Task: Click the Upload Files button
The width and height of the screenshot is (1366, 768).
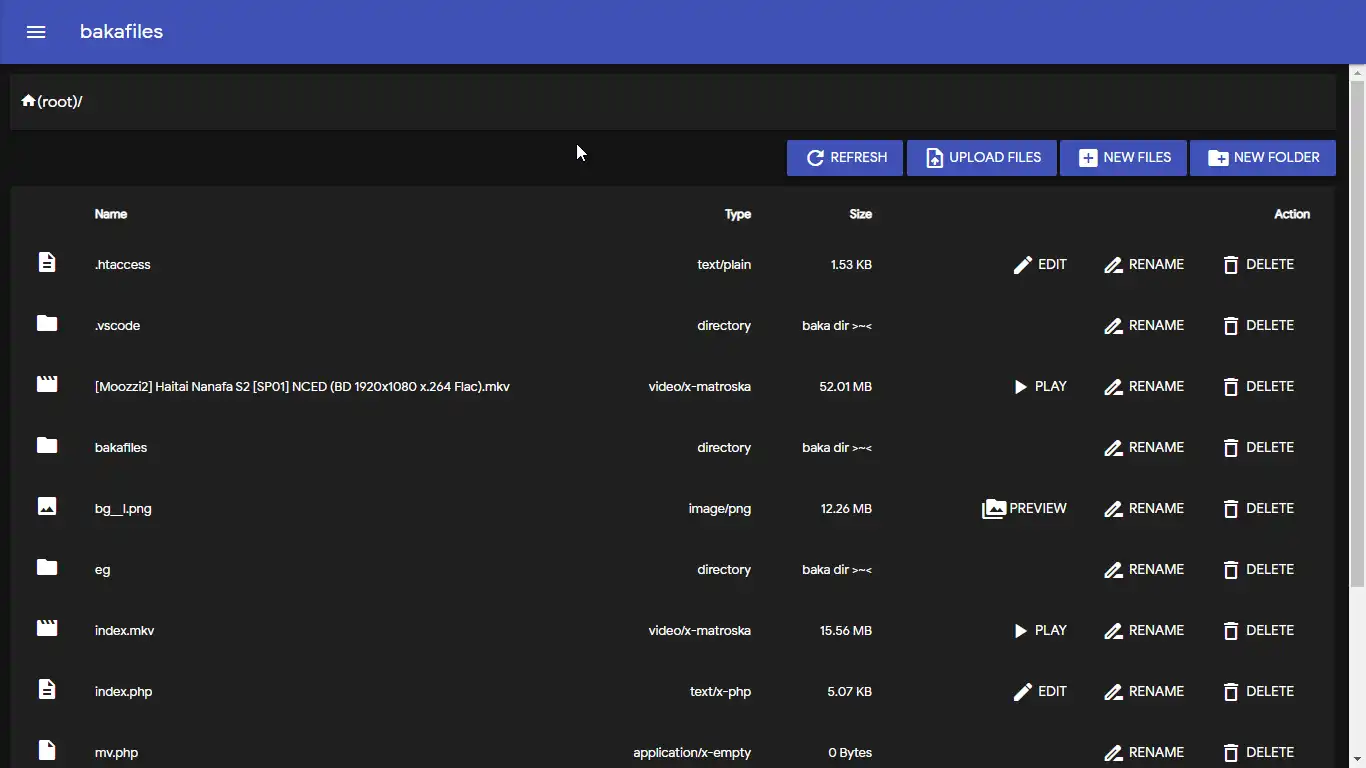Action: pyautogui.click(x=982, y=158)
